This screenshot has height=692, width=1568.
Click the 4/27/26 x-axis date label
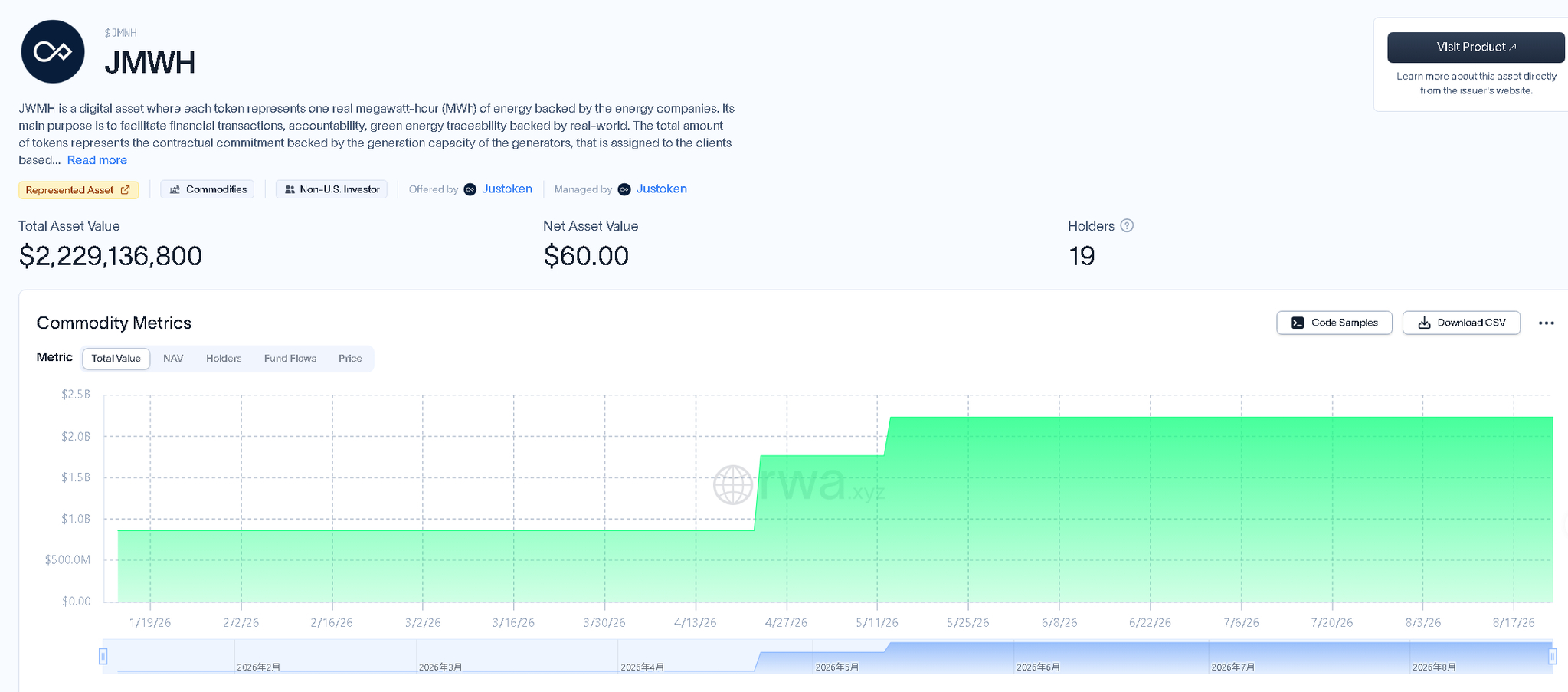click(x=786, y=623)
